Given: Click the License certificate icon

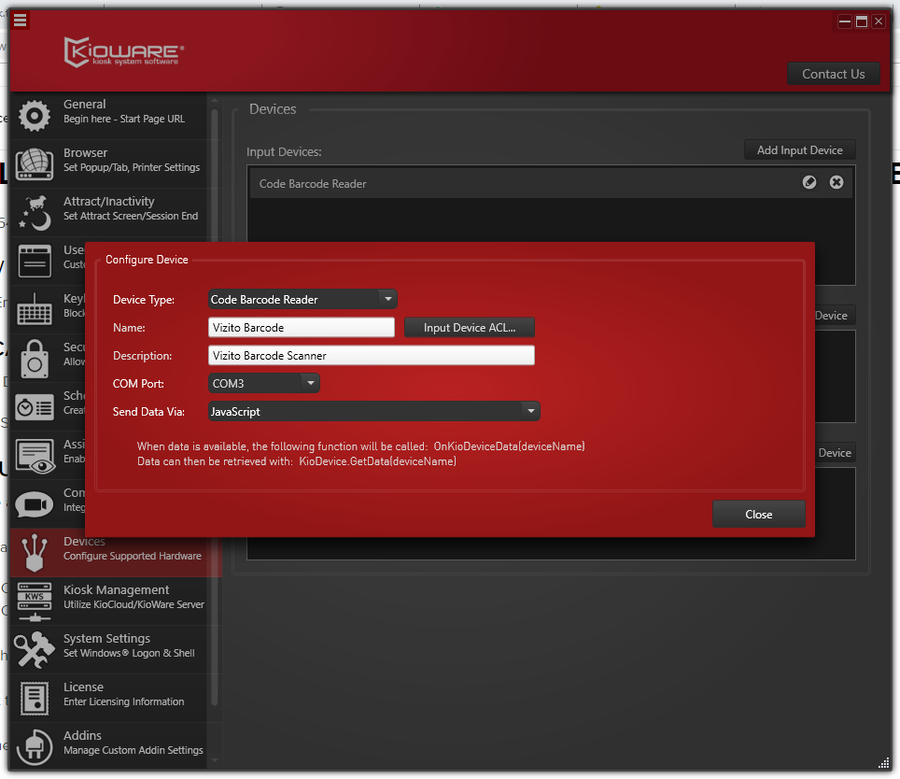Looking at the screenshot, I should tap(35, 697).
